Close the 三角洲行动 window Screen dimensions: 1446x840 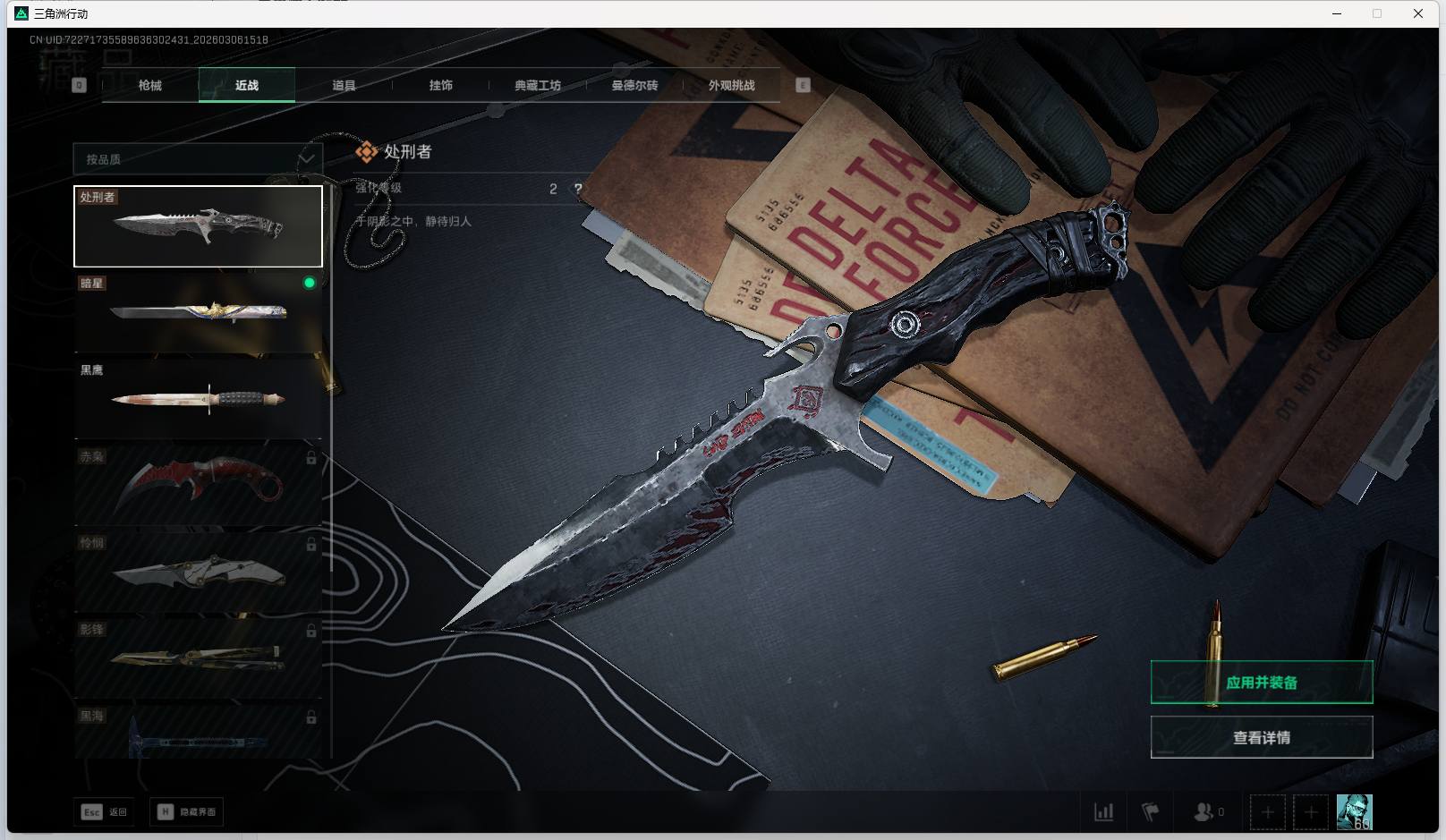pos(1418,13)
